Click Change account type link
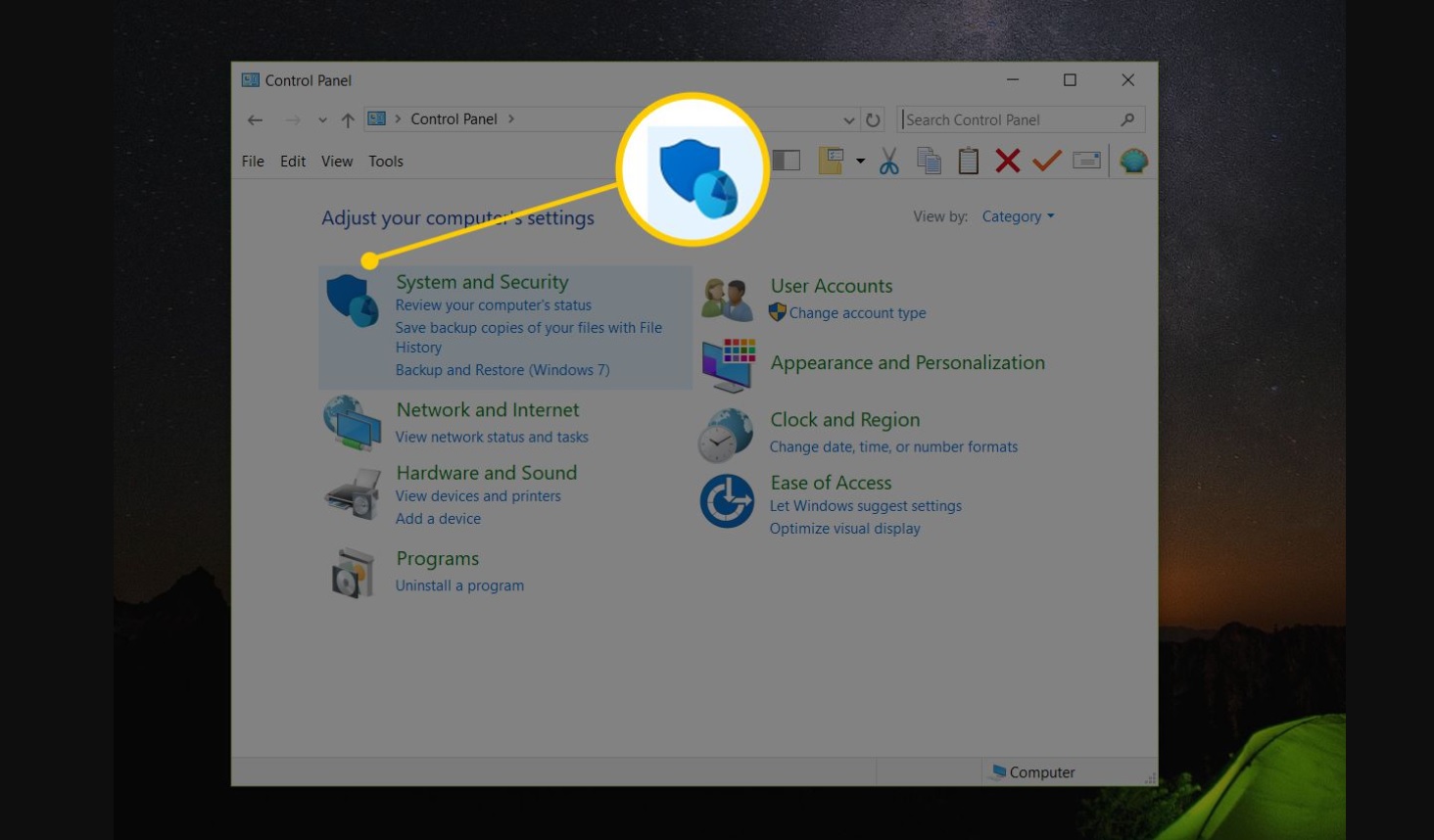 pos(858,313)
